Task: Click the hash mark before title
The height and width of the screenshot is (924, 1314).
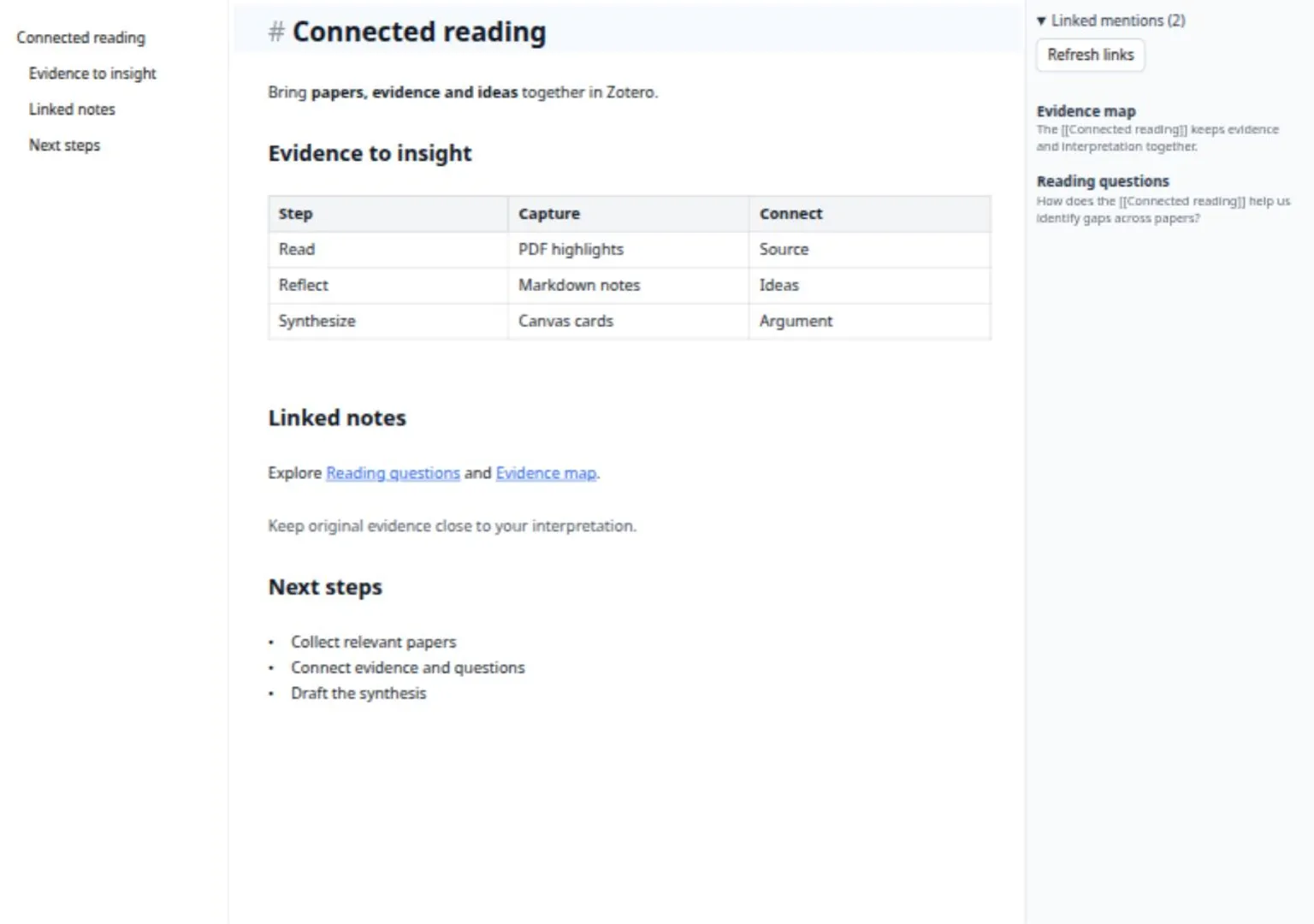Action: [275, 32]
